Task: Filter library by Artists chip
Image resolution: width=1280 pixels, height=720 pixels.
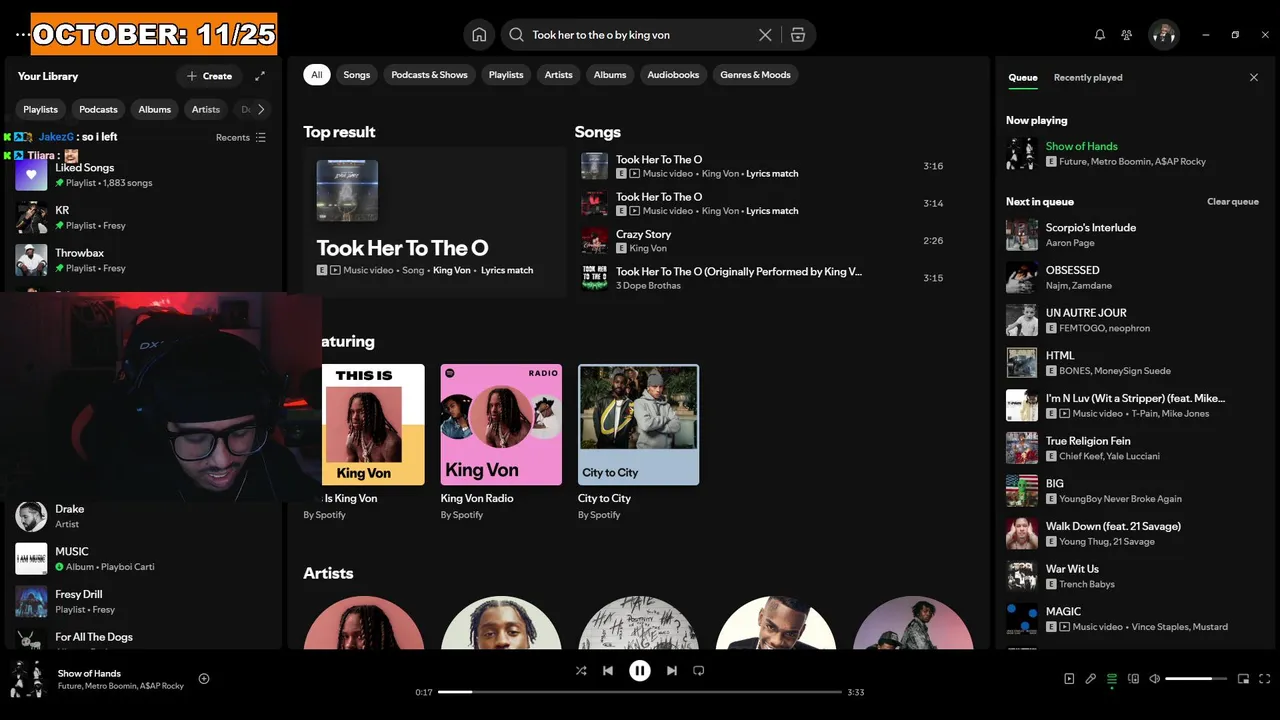Action: point(206,110)
